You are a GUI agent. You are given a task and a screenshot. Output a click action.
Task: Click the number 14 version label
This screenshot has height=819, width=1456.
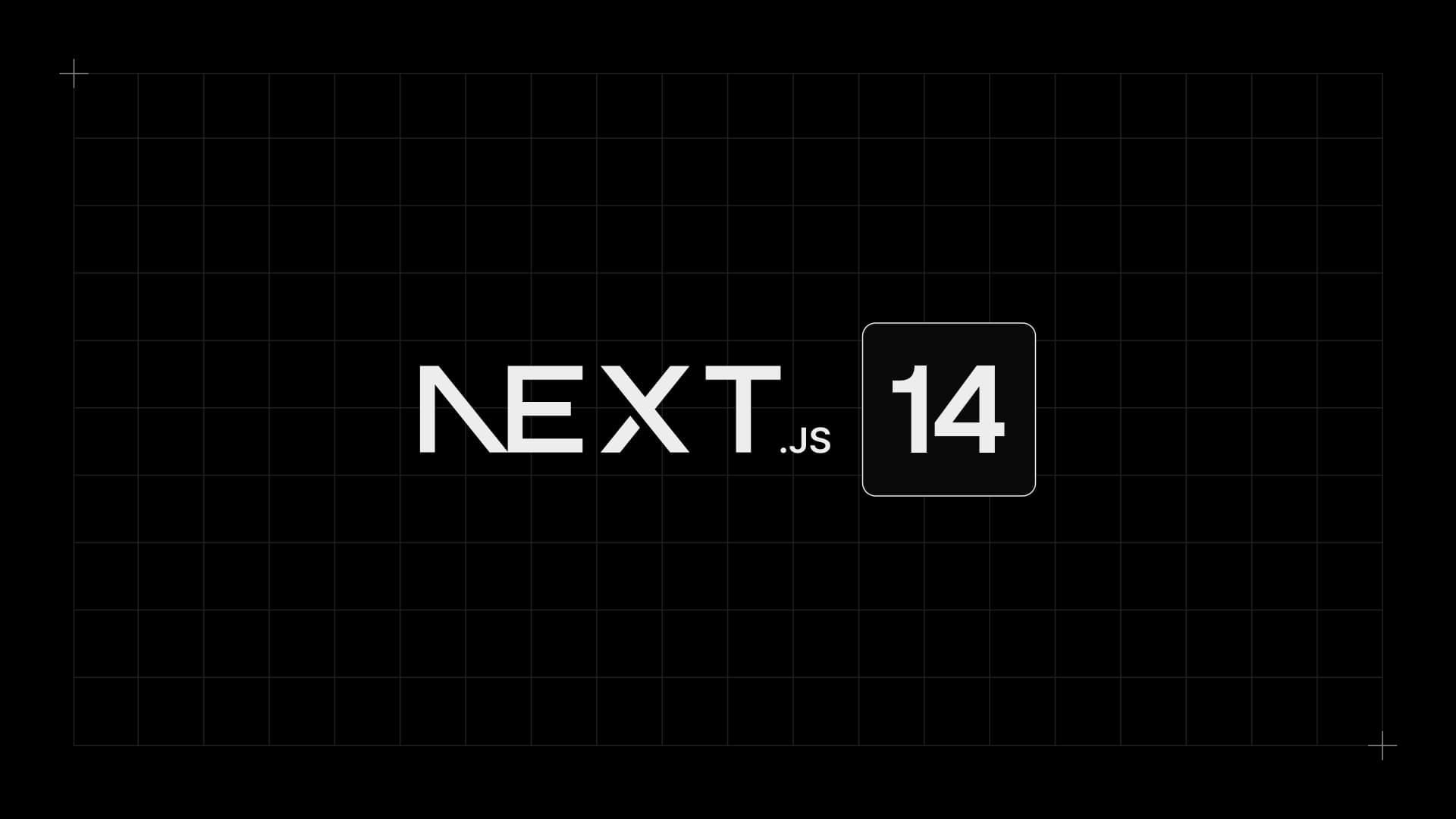pyautogui.click(x=947, y=409)
